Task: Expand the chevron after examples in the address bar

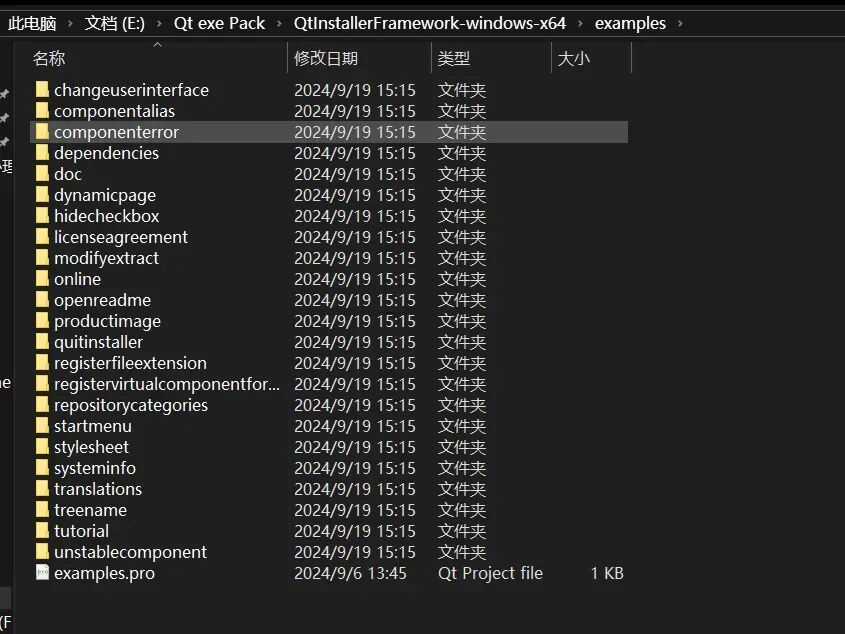Action: point(681,24)
